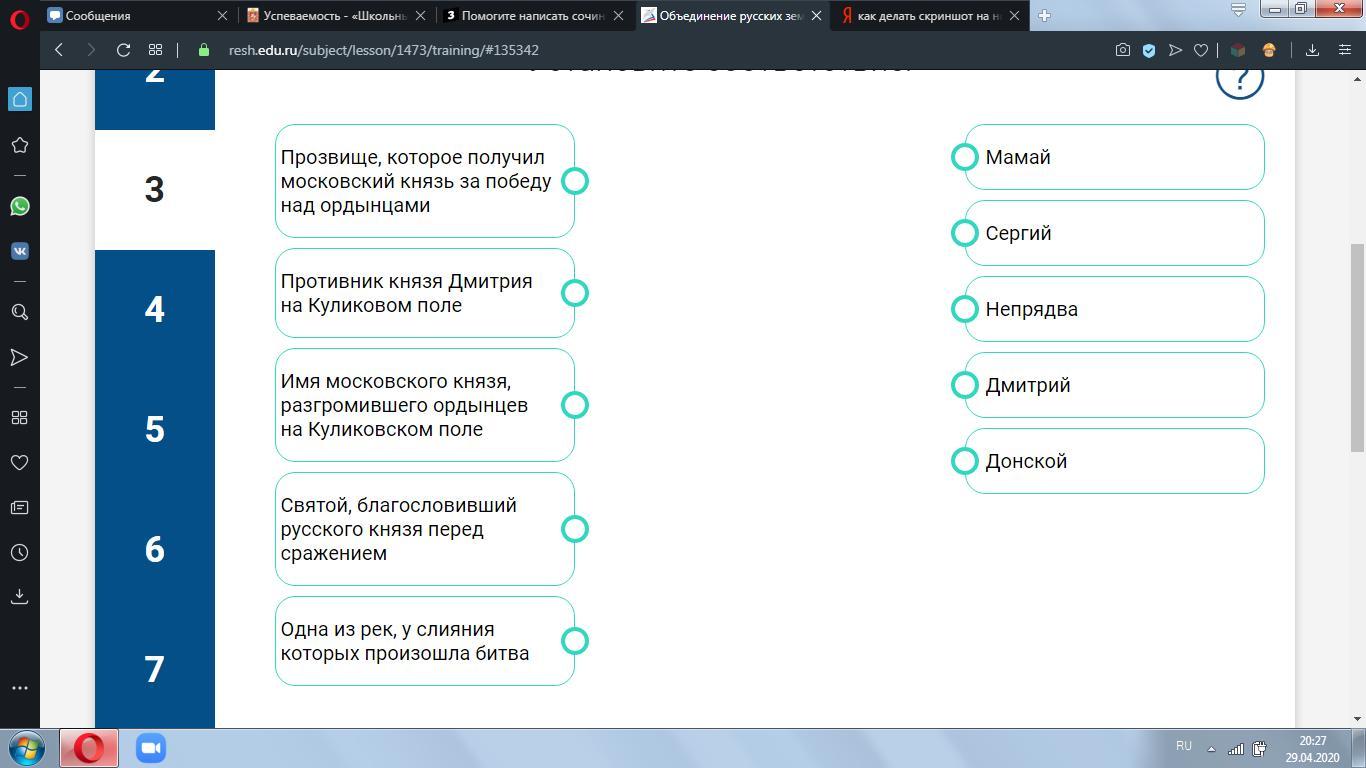This screenshot has height=768, width=1366.
Task: Click the help question mark circle
Action: (x=1240, y=77)
